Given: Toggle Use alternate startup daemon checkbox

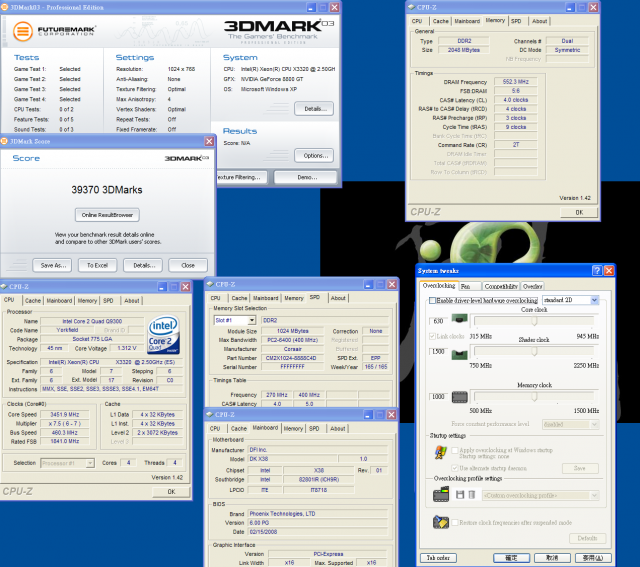Looking at the screenshot, I should (x=455, y=468).
